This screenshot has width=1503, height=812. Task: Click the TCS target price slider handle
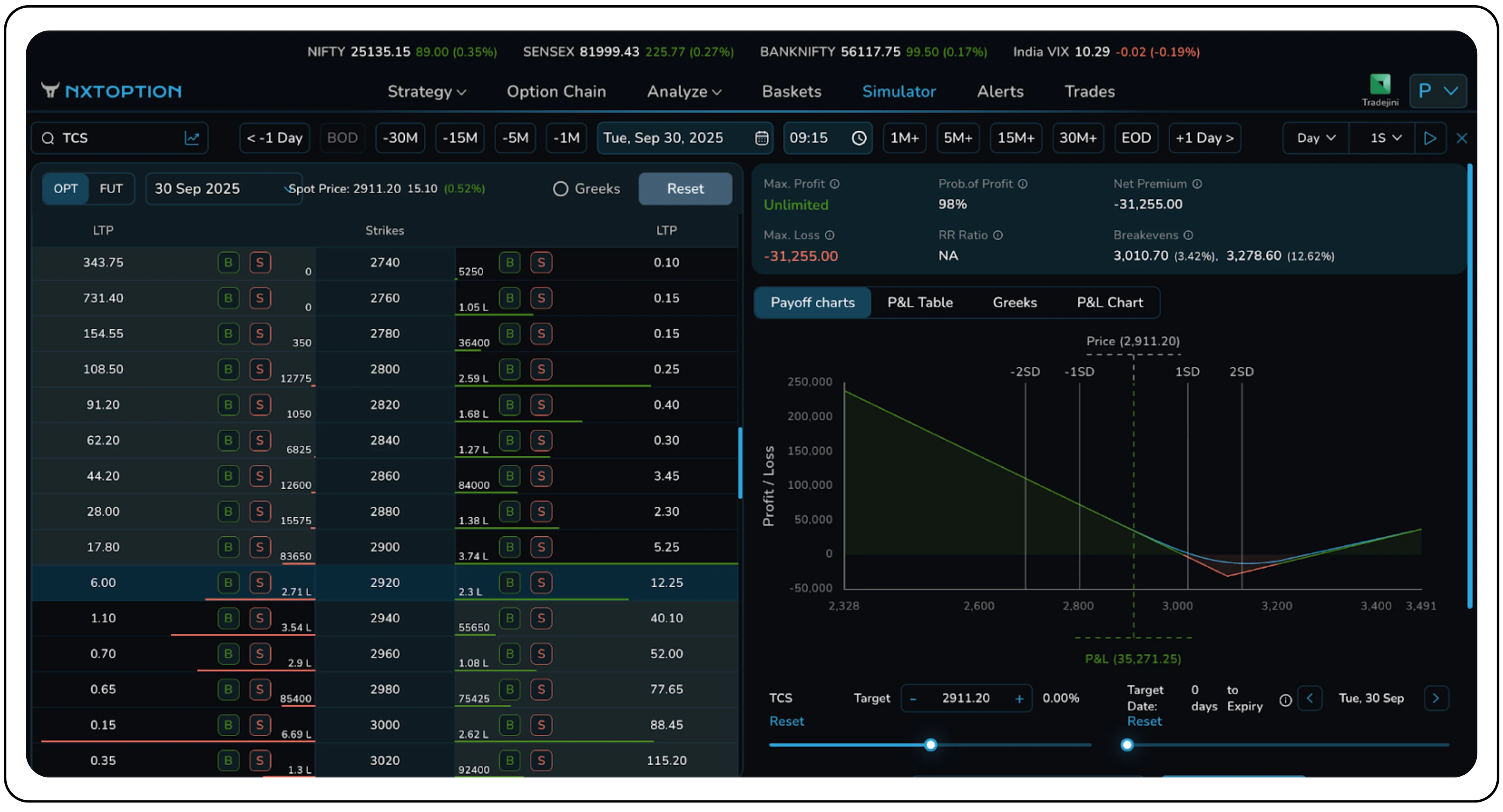(x=930, y=745)
